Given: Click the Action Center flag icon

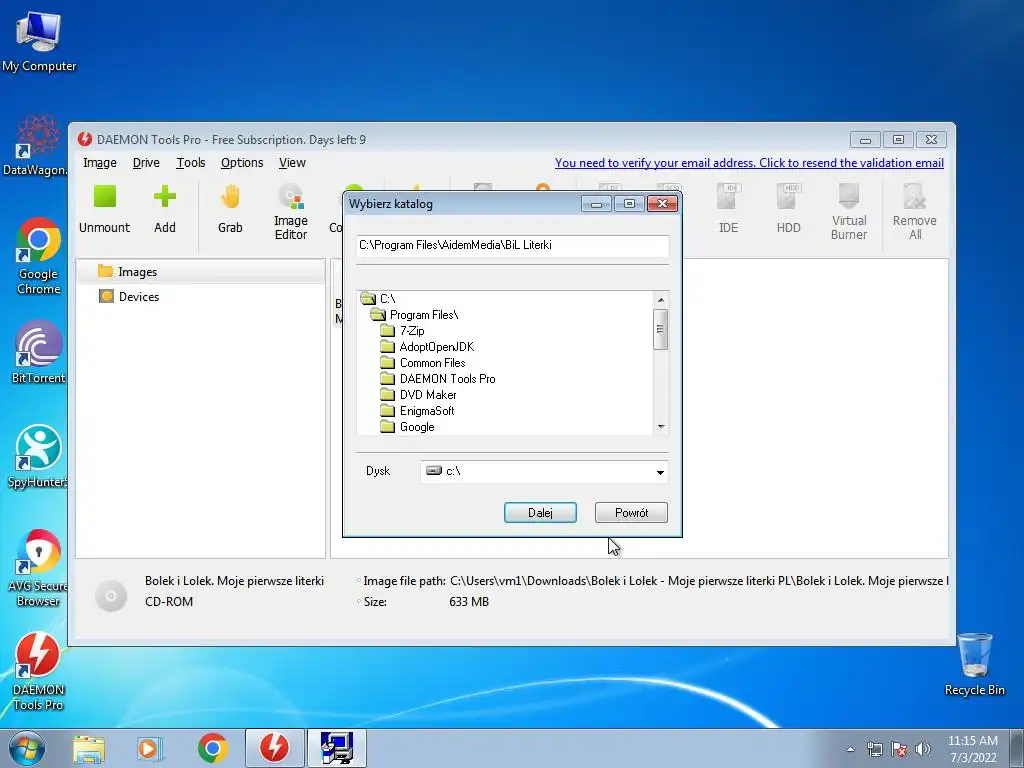Looking at the screenshot, I should click(899, 749).
